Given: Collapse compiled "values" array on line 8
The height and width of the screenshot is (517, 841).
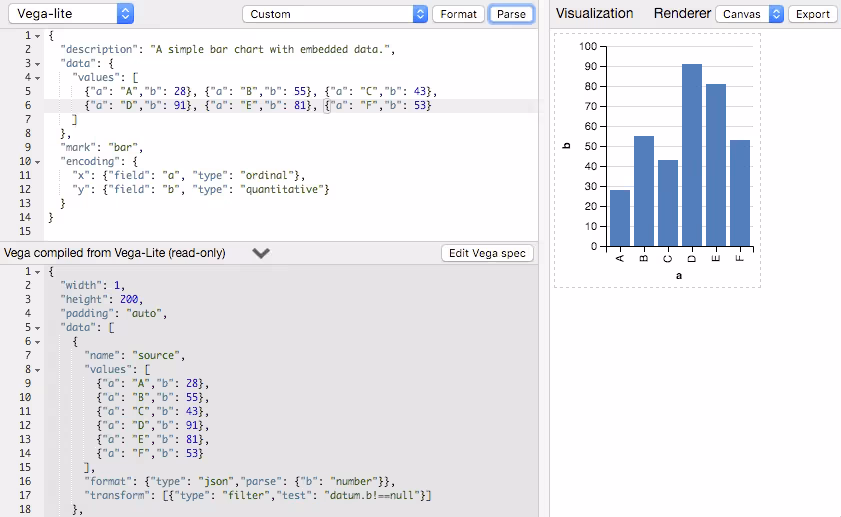Looking at the screenshot, I should tap(38, 370).
